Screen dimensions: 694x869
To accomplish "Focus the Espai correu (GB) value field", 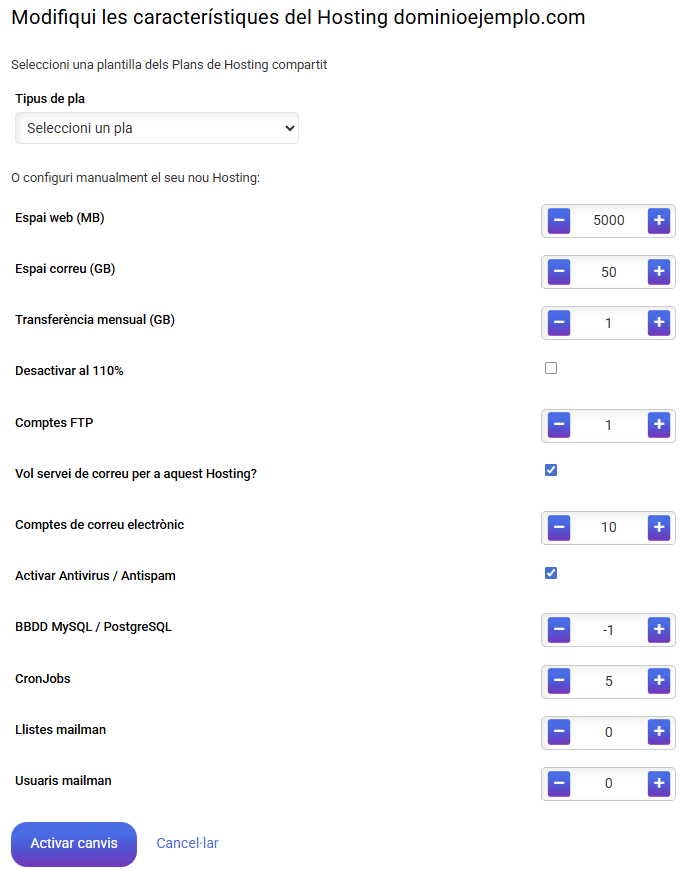I will 608,272.
